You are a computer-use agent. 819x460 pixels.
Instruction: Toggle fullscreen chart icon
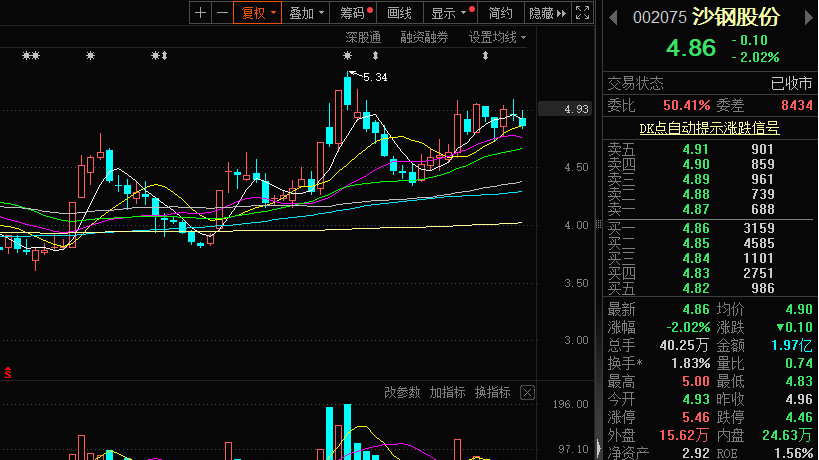[x=582, y=13]
